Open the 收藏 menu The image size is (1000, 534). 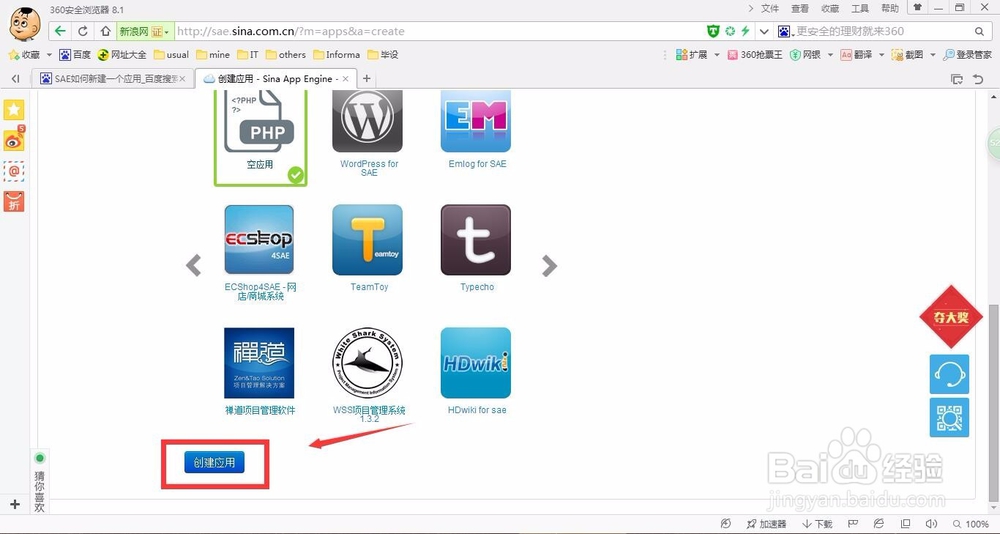pyautogui.click(x=830, y=8)
